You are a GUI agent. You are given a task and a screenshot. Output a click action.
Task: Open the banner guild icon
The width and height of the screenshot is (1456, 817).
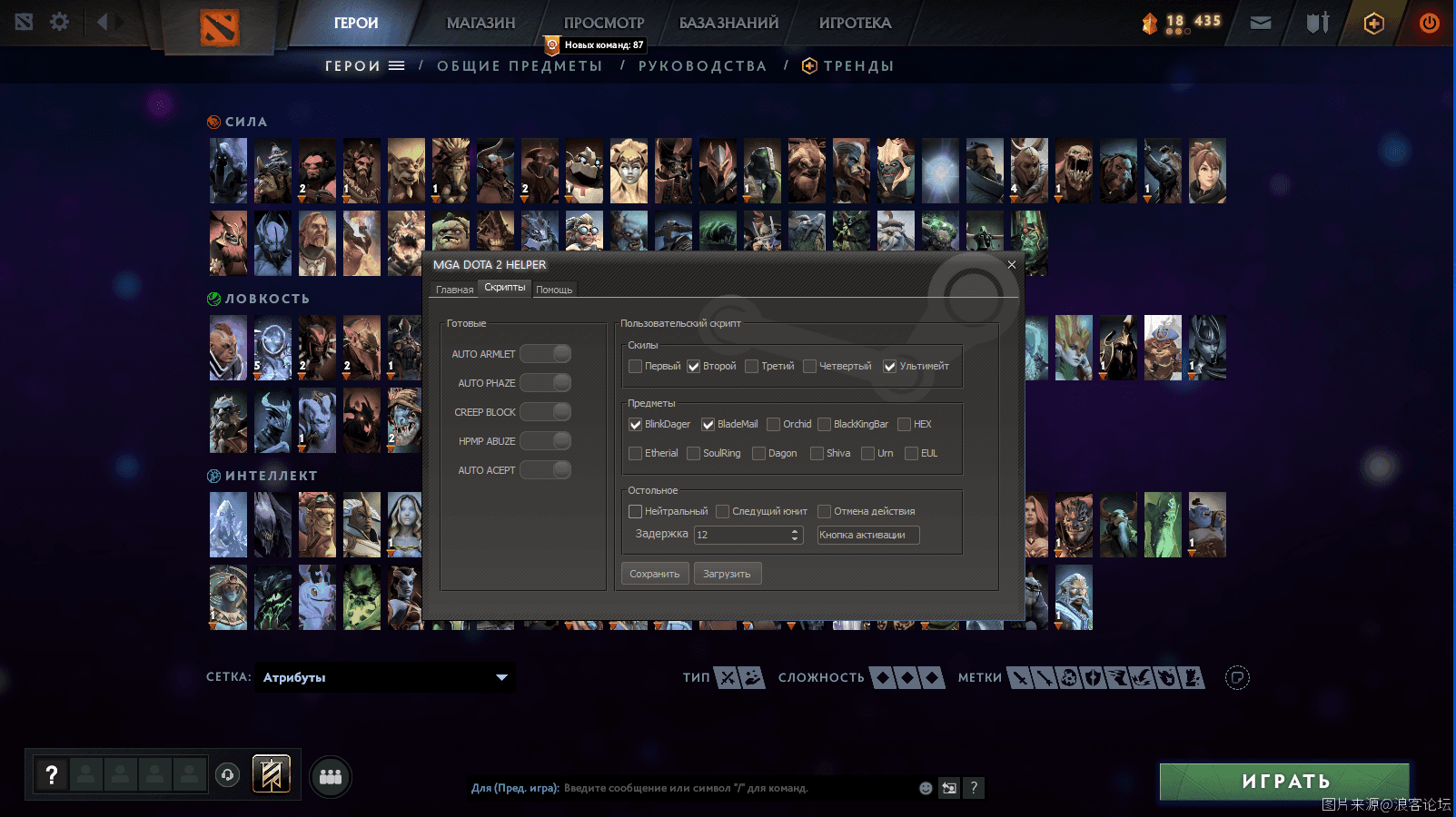271,774
